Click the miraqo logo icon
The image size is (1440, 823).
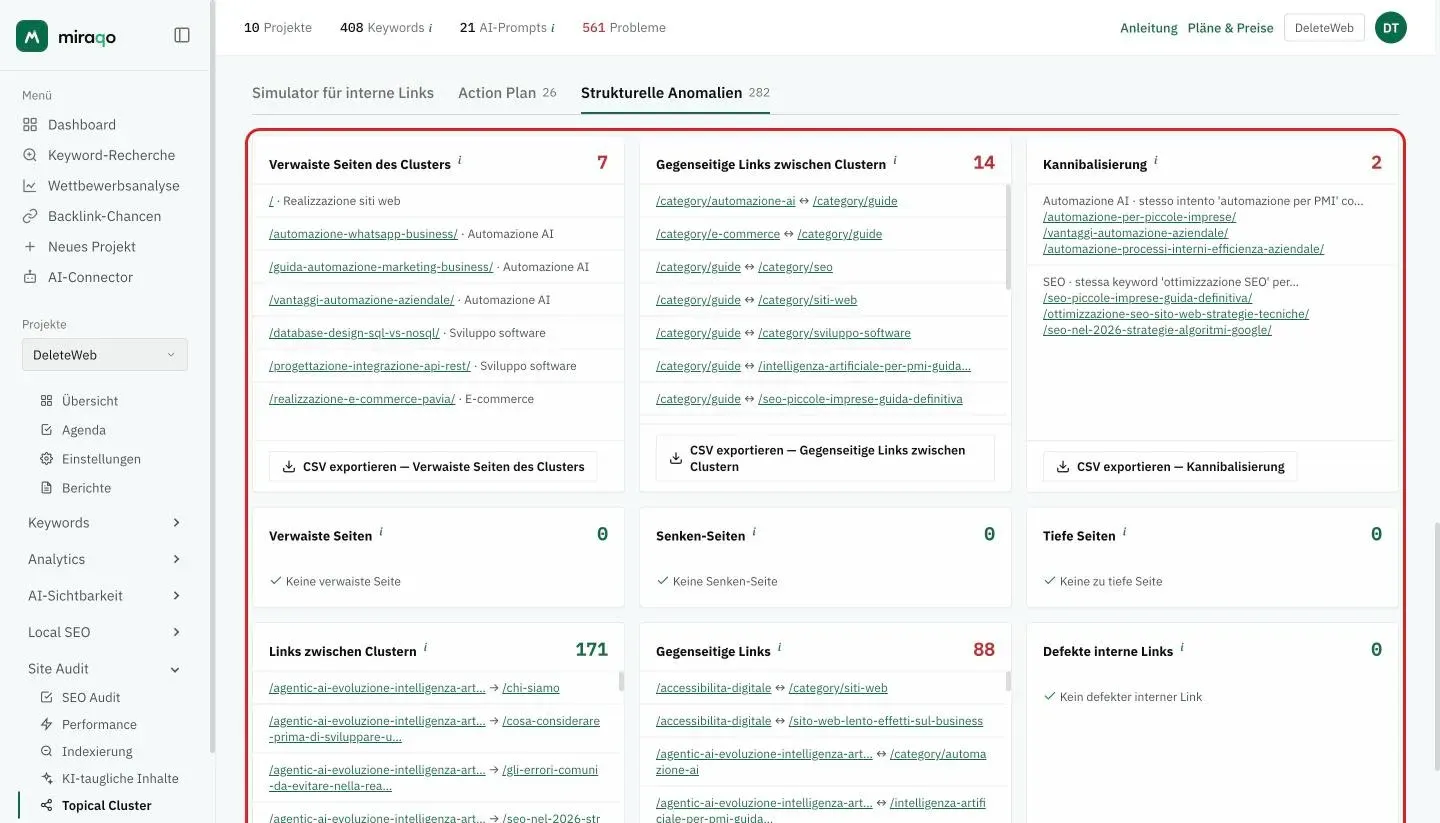(32, 36)
